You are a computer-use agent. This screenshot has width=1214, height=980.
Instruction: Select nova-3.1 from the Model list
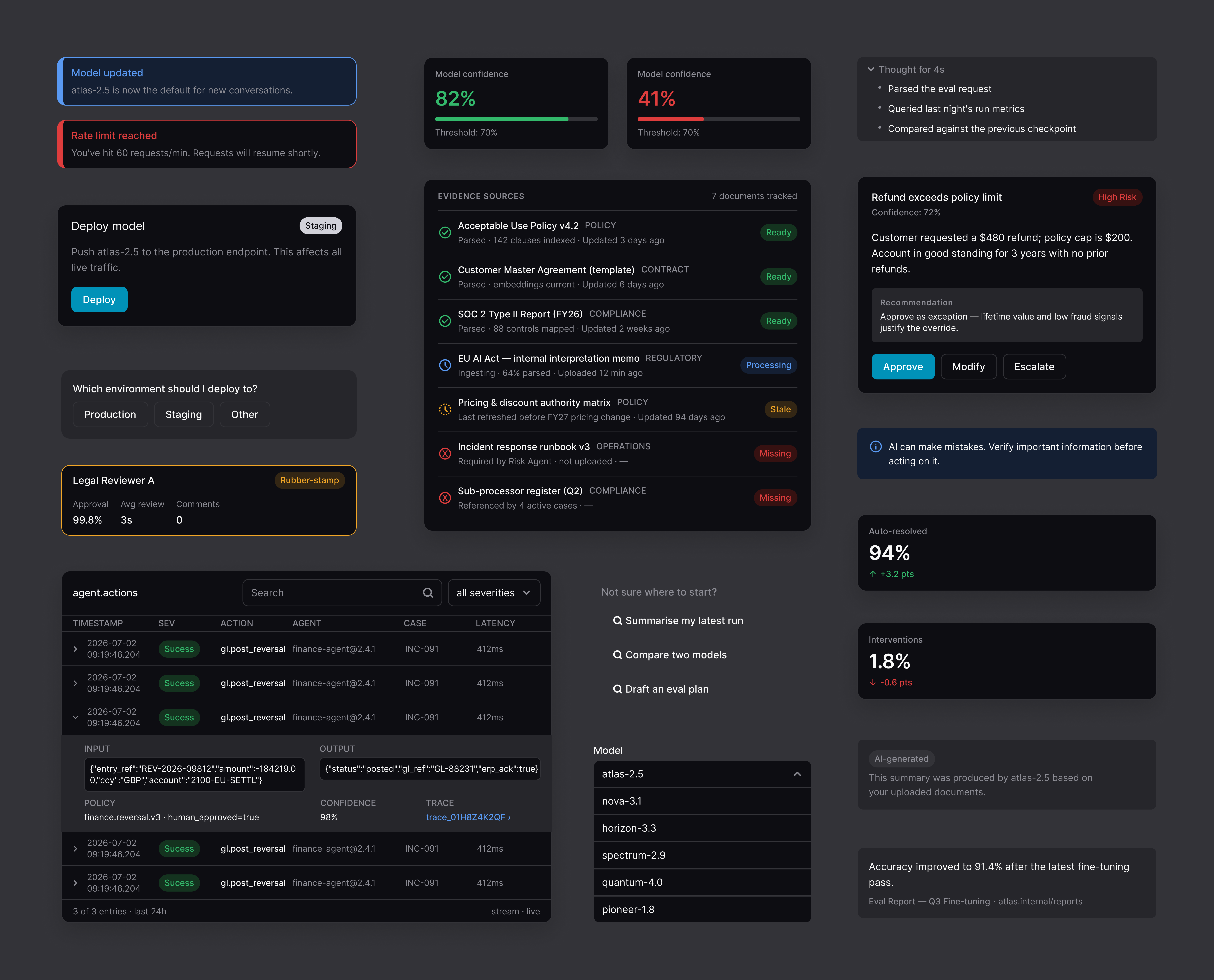[x=702, y=801]
